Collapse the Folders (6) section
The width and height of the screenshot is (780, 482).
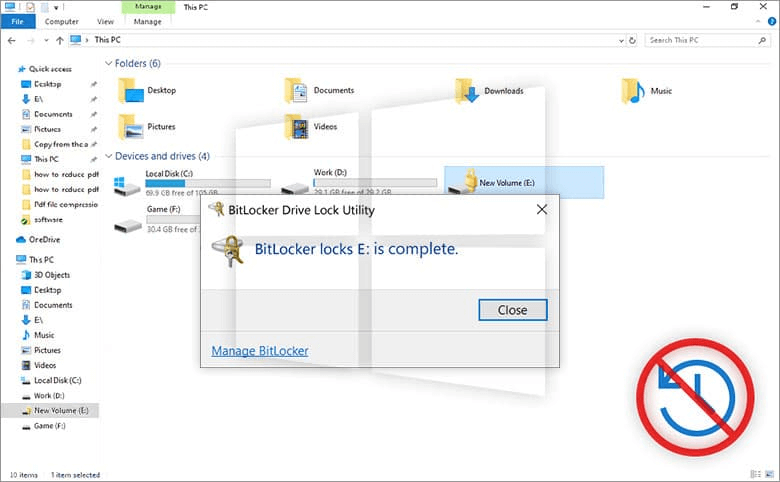point(108,63)
